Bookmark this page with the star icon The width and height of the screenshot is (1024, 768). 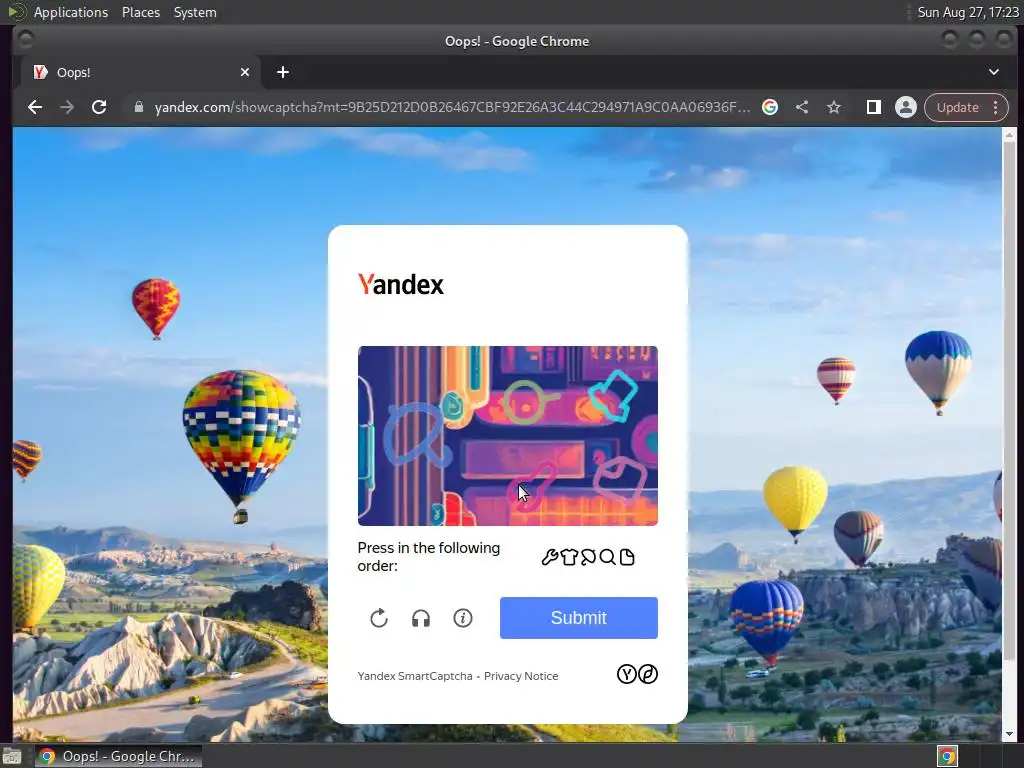(x=834, y=107)
